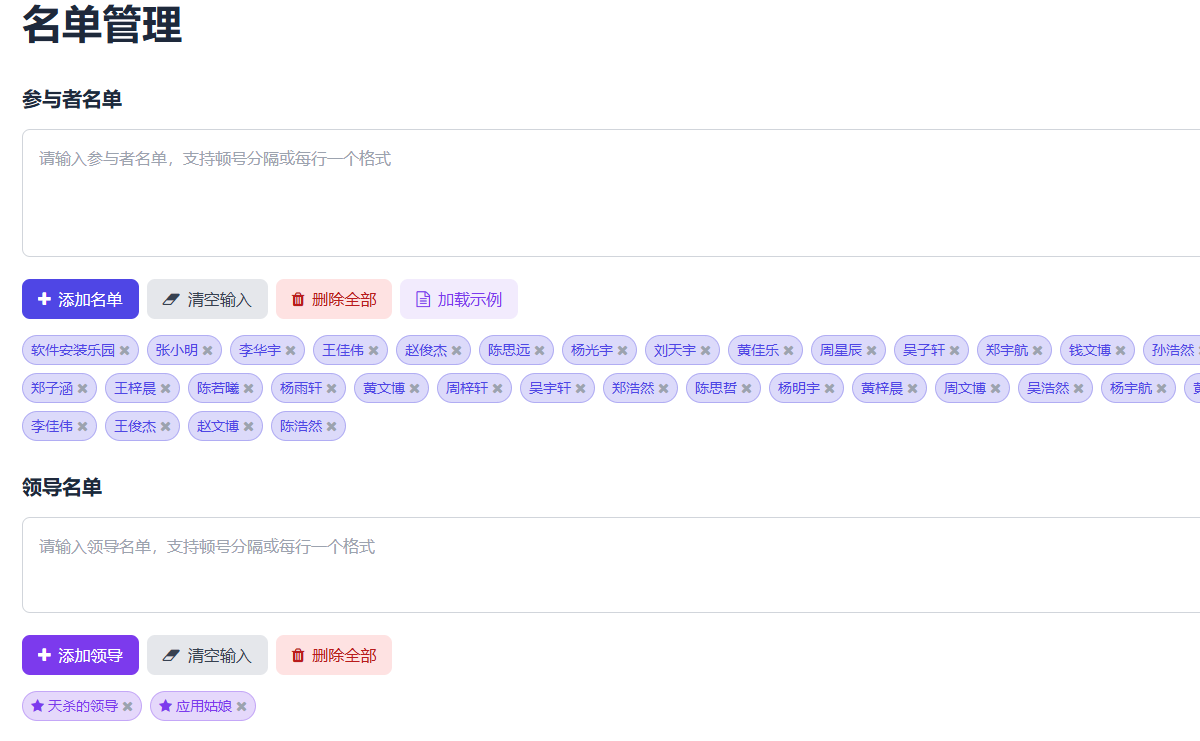This screenshot has height=741, width=1200.
Task: Delete 张小明 using its x icon
Action: 208,351
